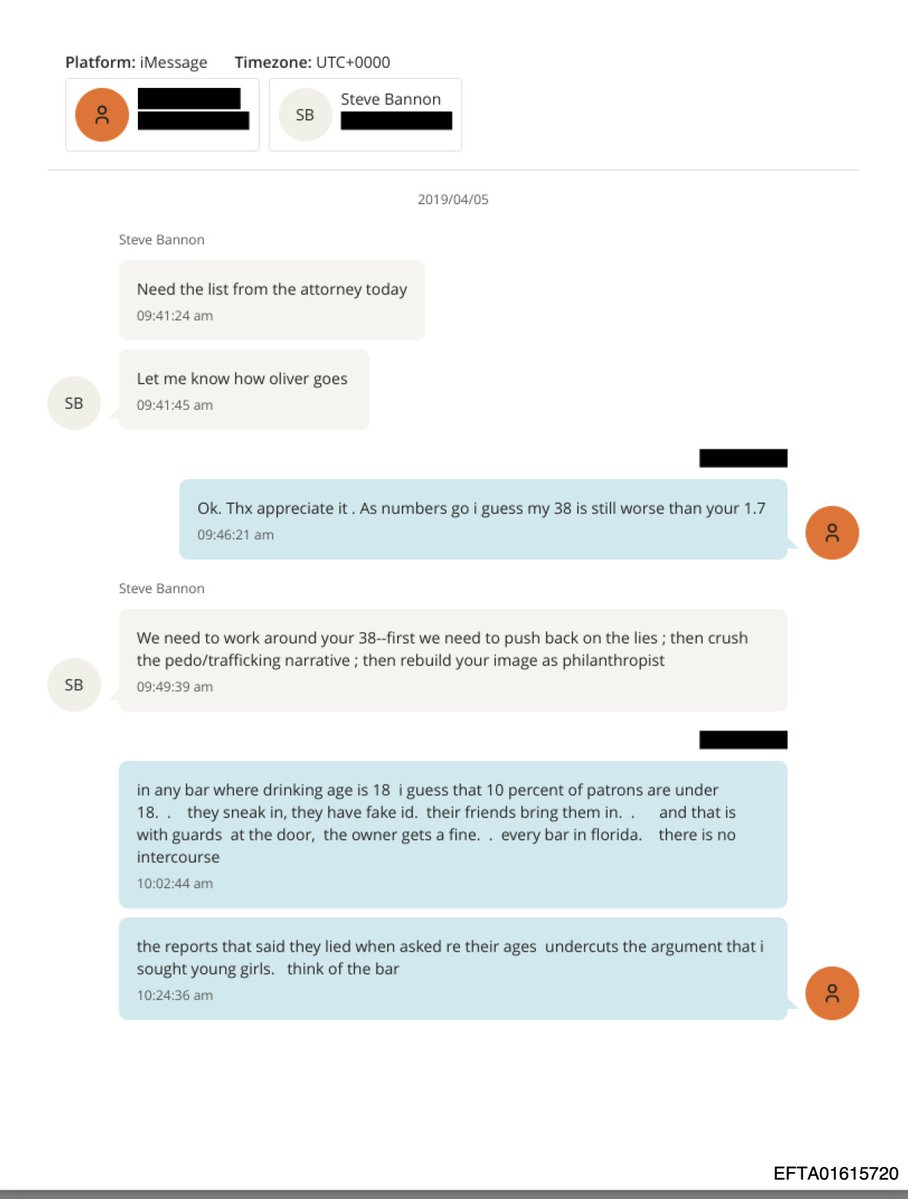Image resolution: width=908 pixels, height=1199 pixels.
Task: Click the EFTA01615720 document number
Action: click(835, 1173)
